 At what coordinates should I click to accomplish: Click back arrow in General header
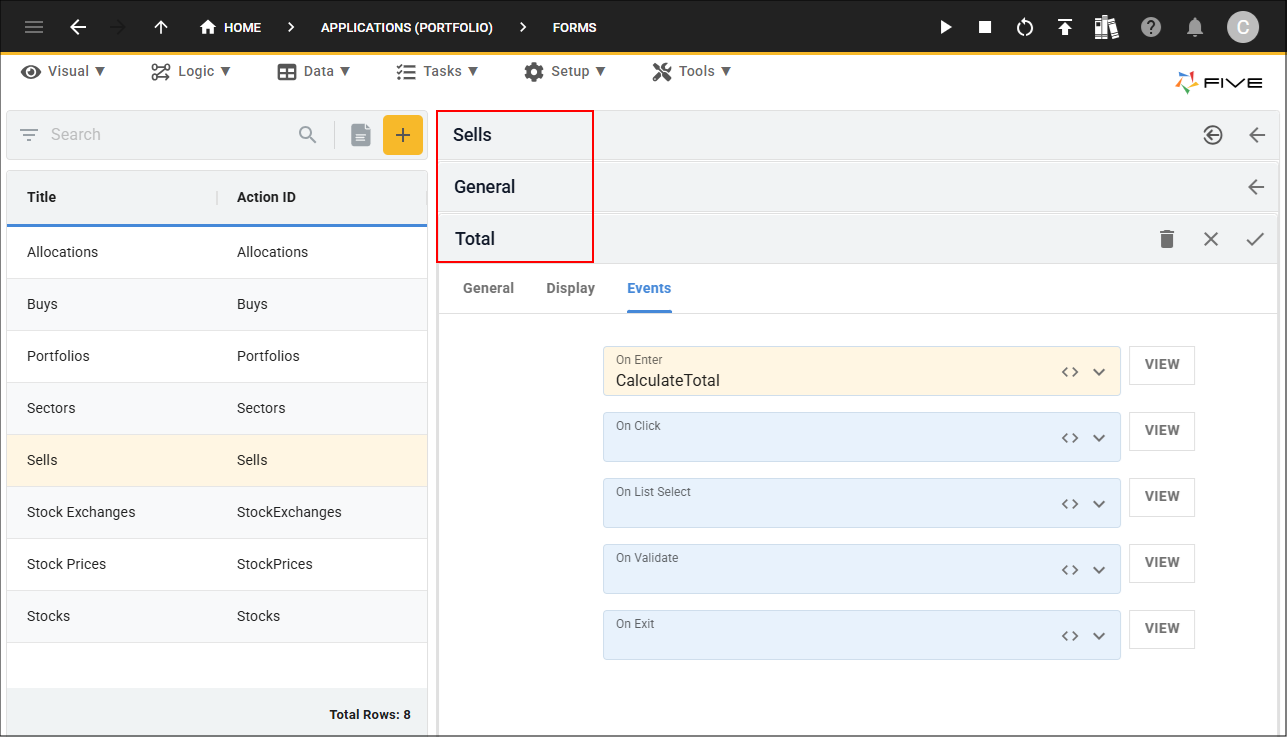(1257, 187)
